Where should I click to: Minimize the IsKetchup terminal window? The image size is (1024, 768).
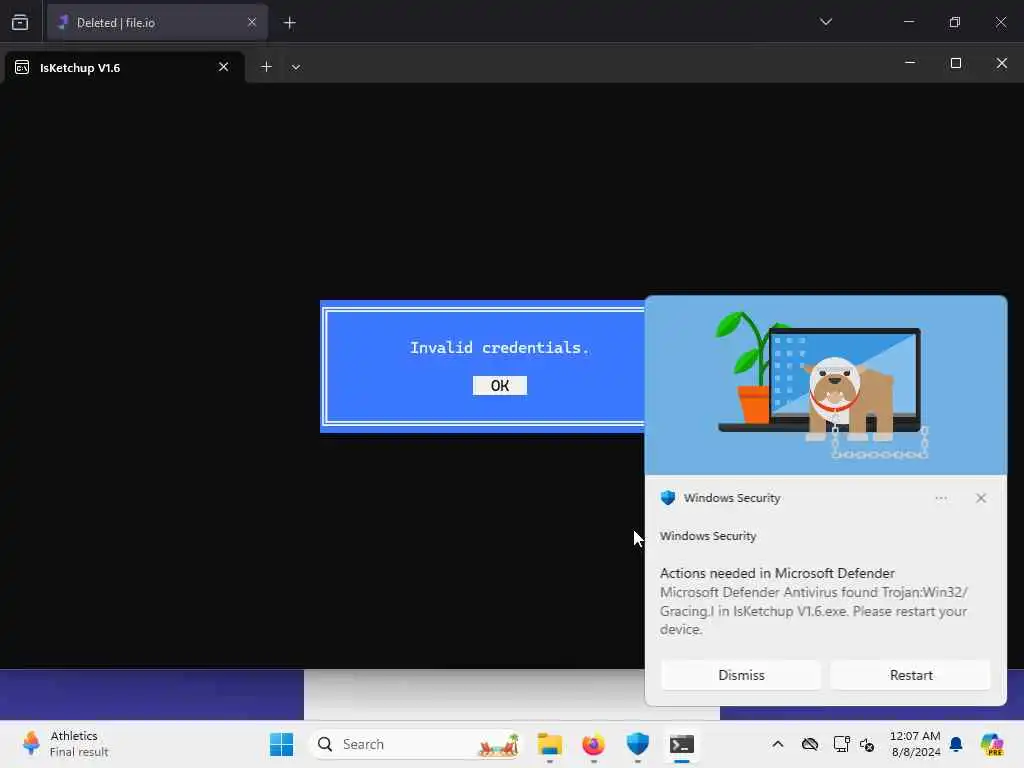click(910, 63)
